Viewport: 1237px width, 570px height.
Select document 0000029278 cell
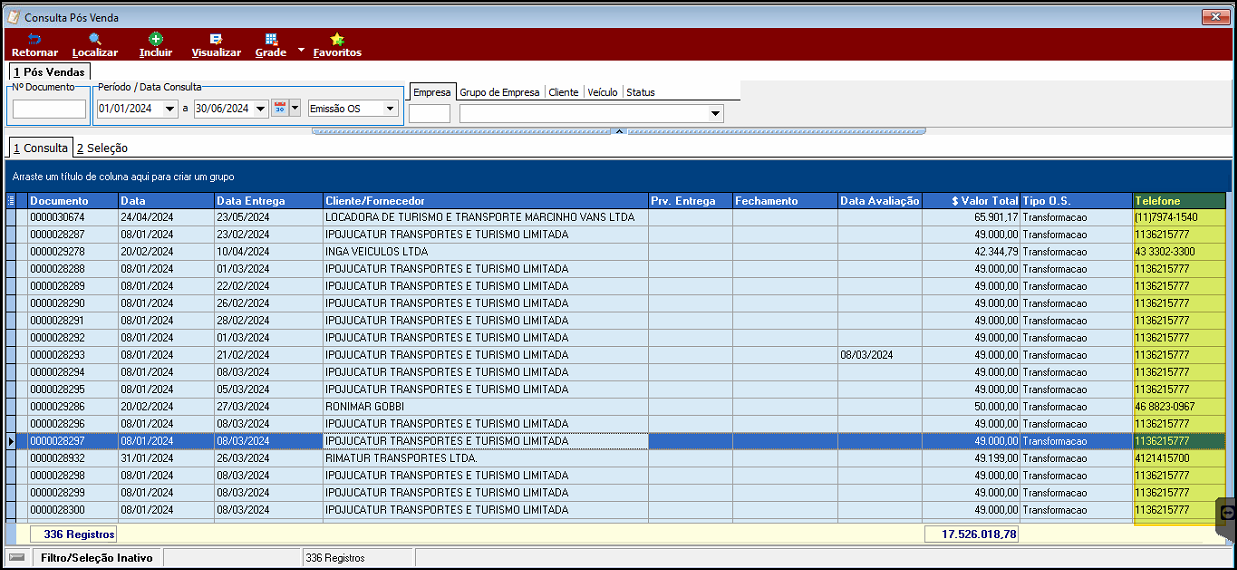point(73,252)
